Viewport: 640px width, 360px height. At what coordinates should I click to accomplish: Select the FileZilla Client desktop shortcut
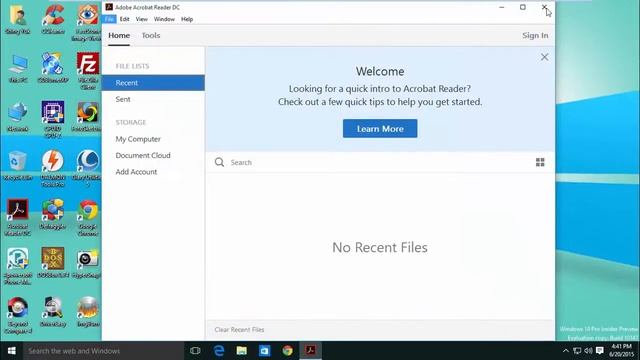pyautogui.click(x=87, y=71)
